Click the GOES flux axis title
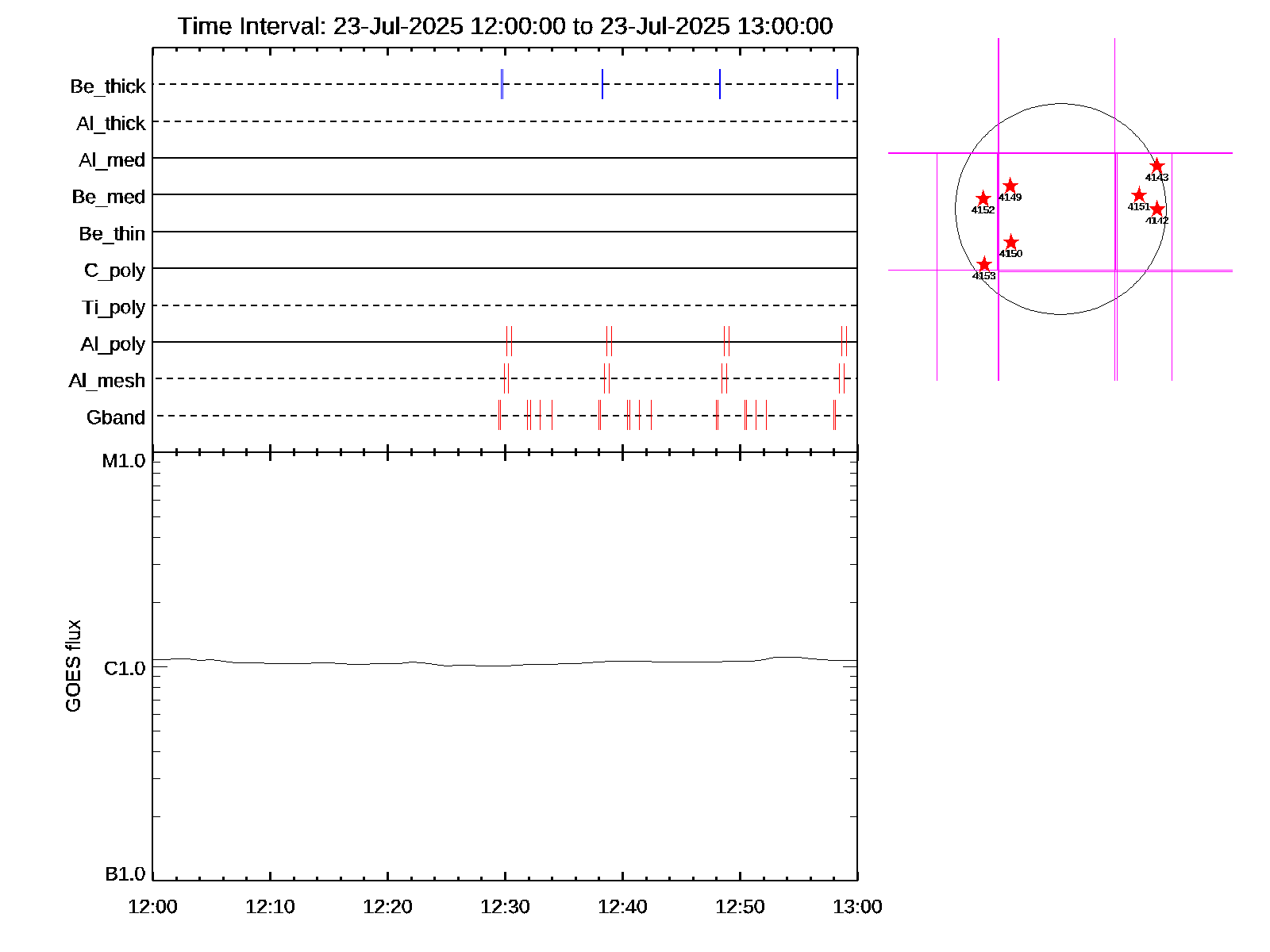 click(73, 666)
